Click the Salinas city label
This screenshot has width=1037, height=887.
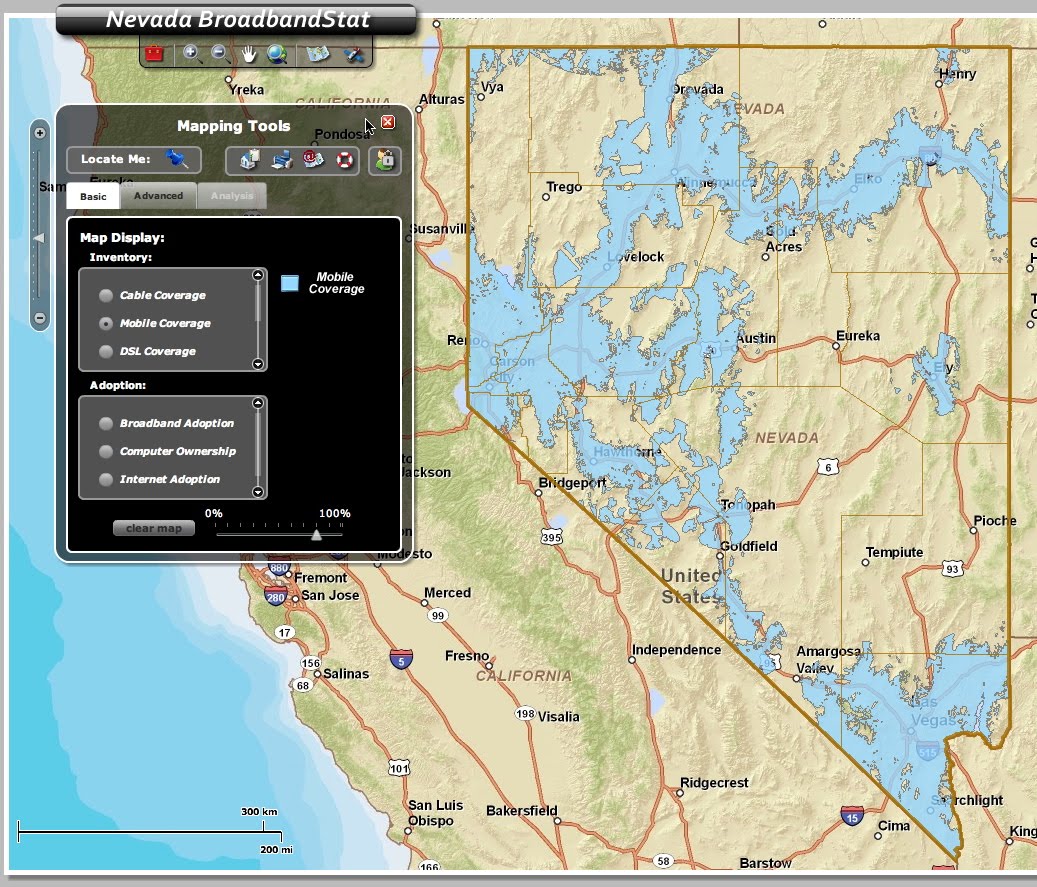pos(346,673)
